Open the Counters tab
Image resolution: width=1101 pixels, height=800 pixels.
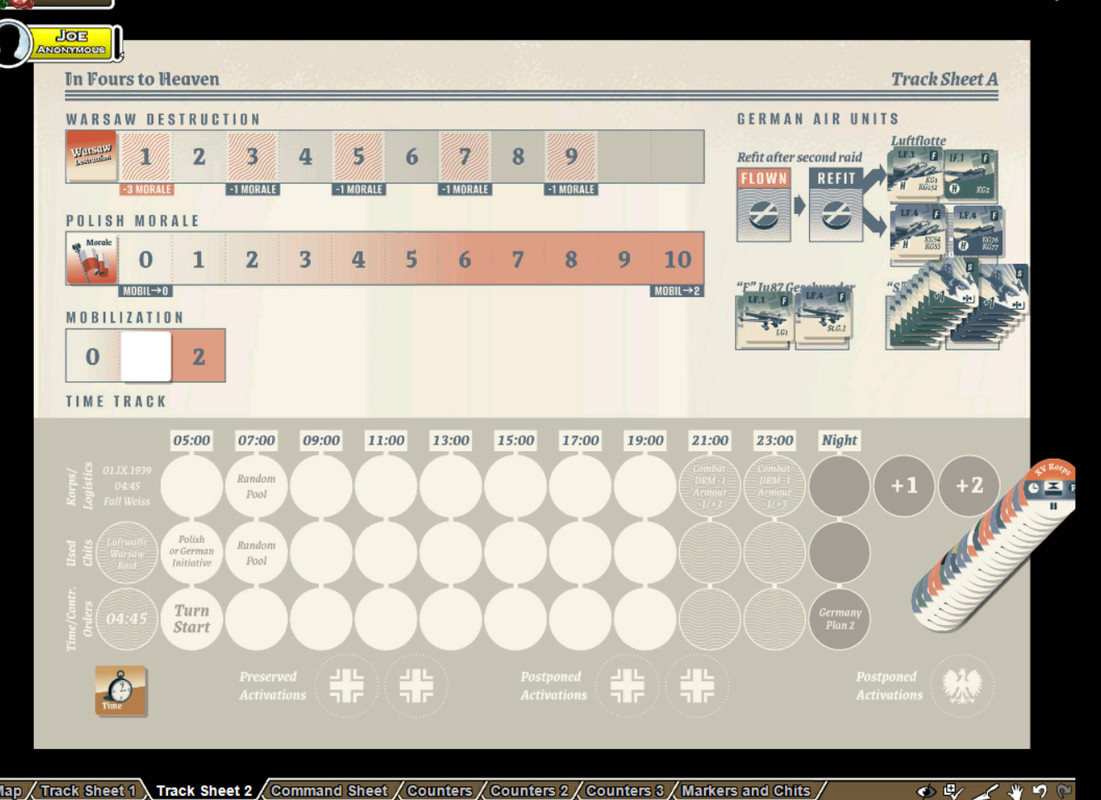pyautogui.click(x=440, y=791)
